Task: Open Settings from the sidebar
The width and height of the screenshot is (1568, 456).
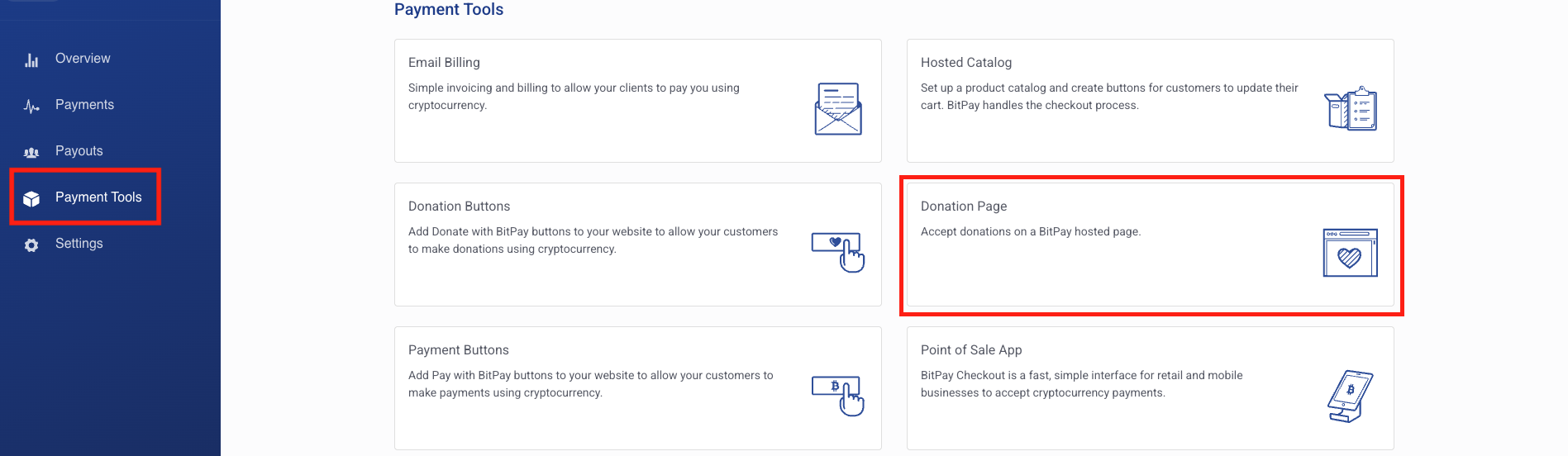Action: [x=79, y=244]
